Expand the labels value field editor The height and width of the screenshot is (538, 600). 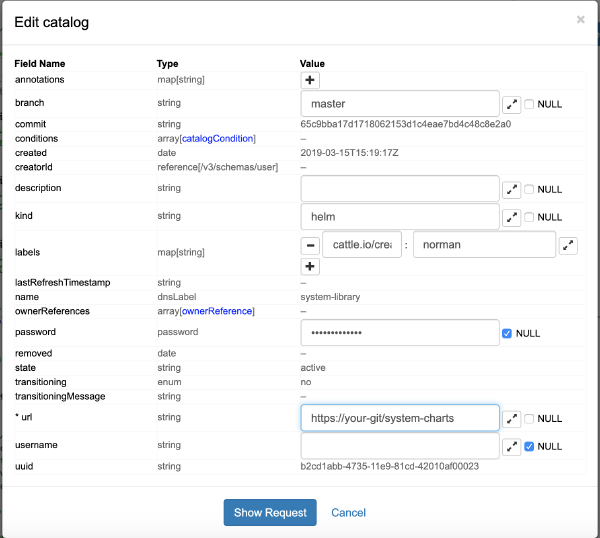[x=568, y=245]
